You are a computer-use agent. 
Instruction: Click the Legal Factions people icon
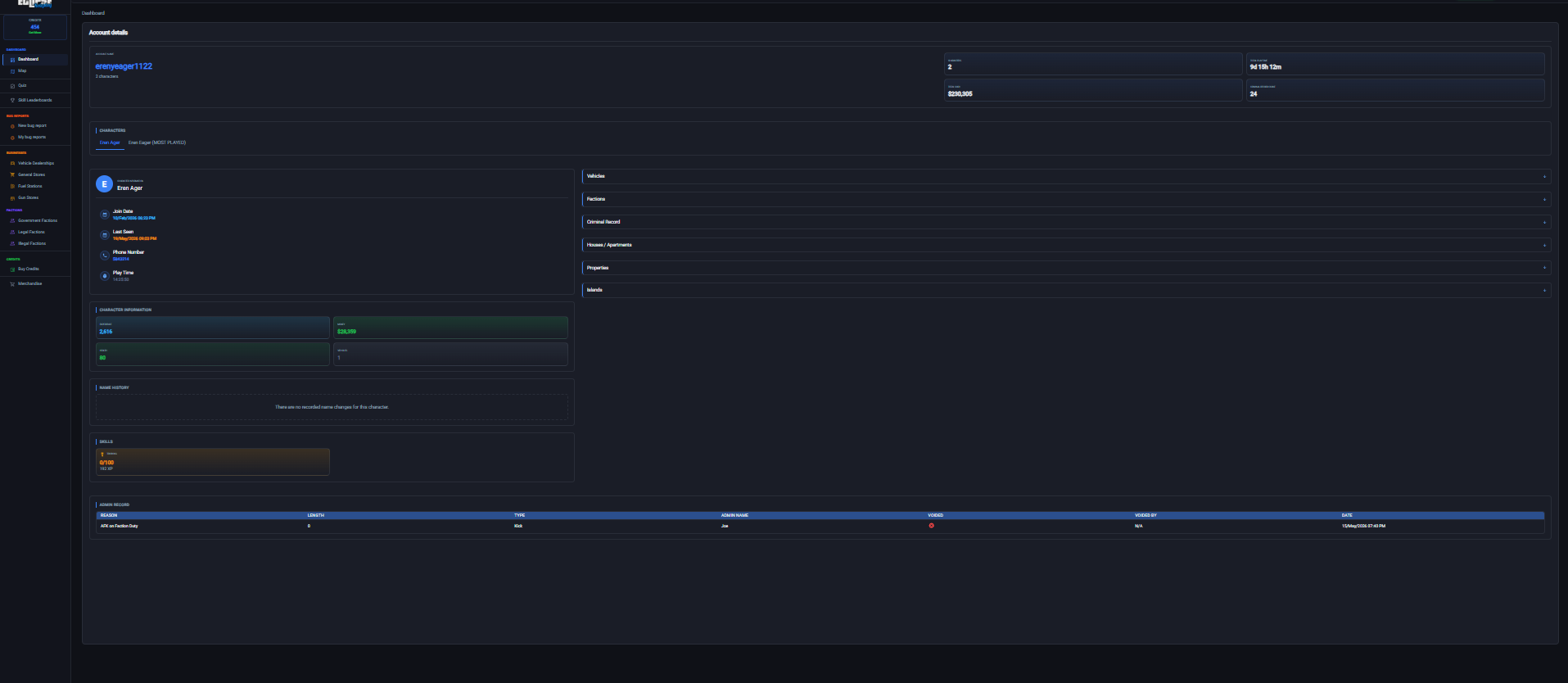click(x=12, y=233)
